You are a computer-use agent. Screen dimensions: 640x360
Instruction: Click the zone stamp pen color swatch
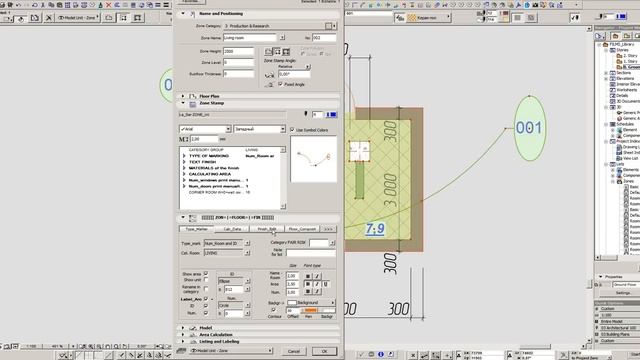[331, 115]
